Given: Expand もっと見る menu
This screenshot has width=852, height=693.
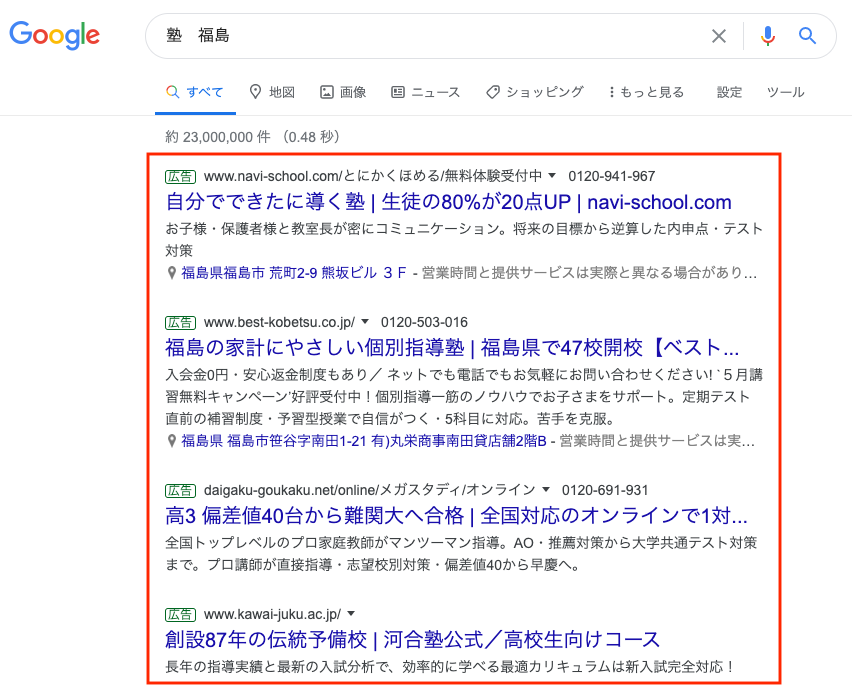Looking at the screenshot, I should coord(646,92).
